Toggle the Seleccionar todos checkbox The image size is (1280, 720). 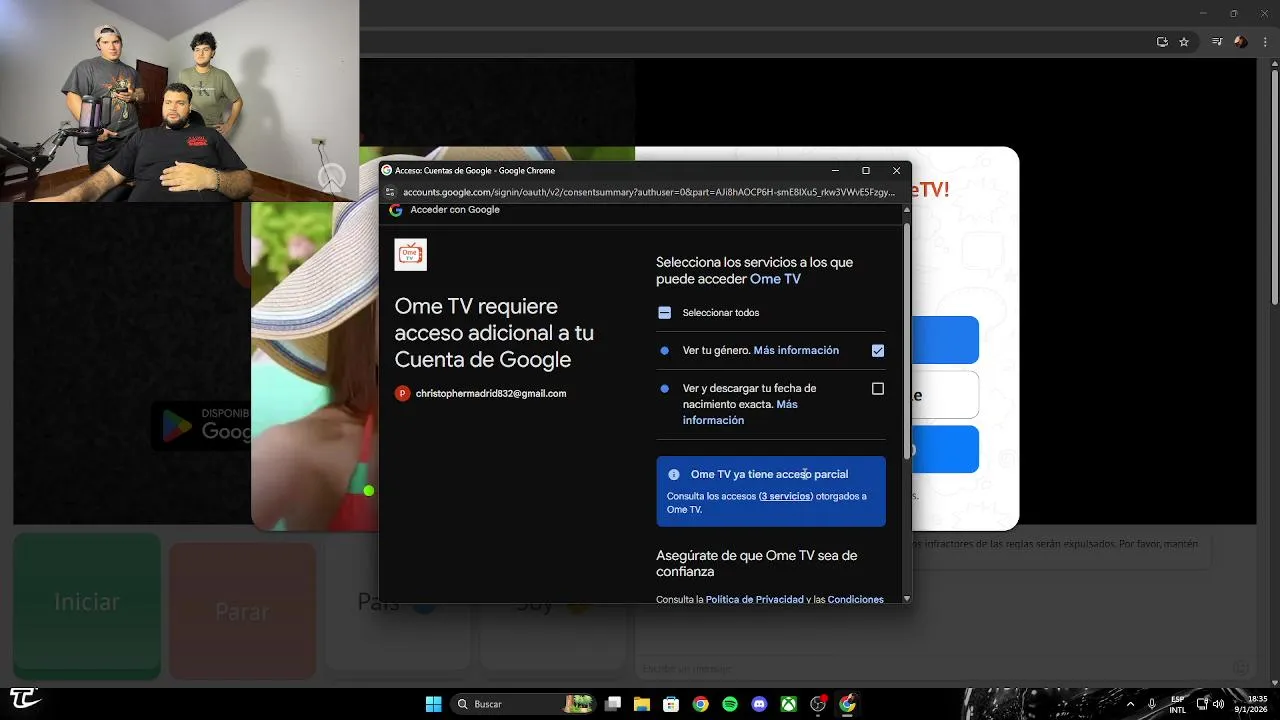665,313
